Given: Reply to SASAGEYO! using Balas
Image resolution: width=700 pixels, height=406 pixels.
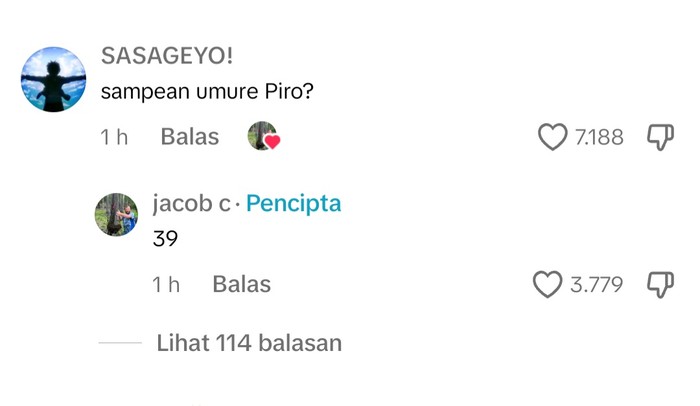Looking at the screenshot, I should coord(189,137).
